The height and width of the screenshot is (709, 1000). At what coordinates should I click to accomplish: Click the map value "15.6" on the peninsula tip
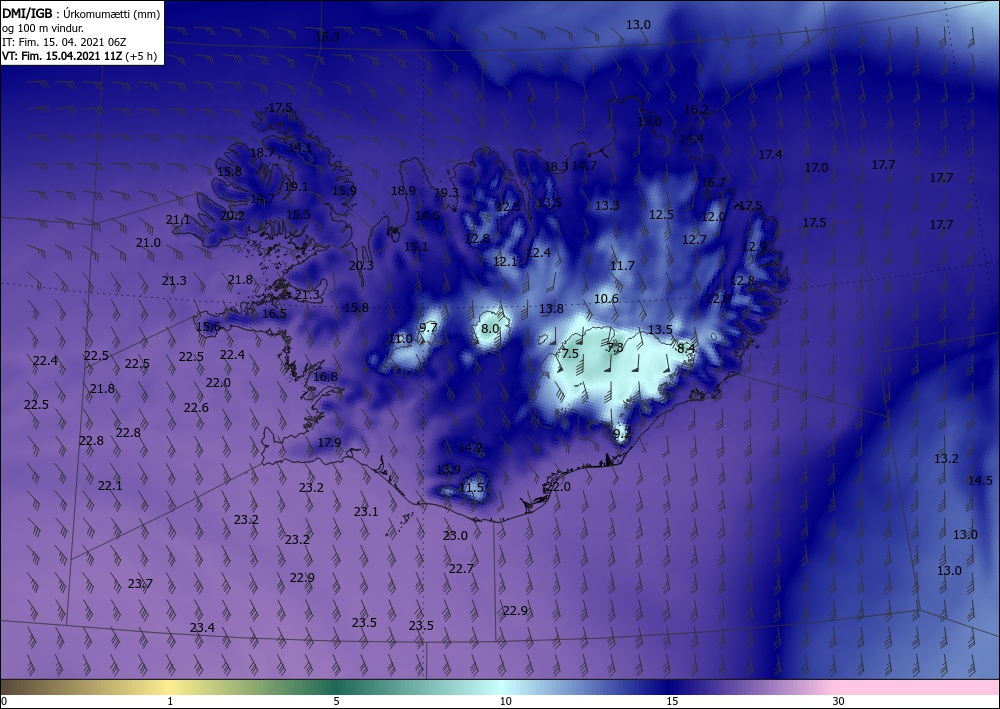coord(208,327)
